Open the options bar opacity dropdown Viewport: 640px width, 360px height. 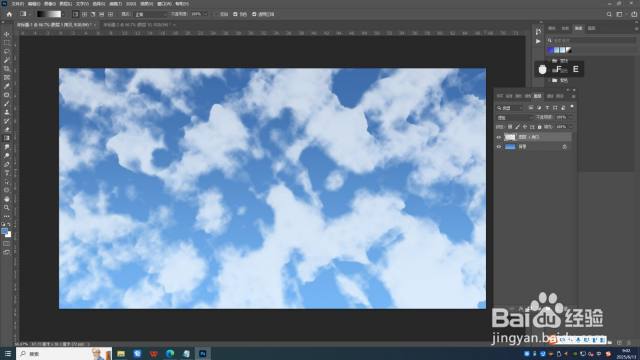[205, 14]
